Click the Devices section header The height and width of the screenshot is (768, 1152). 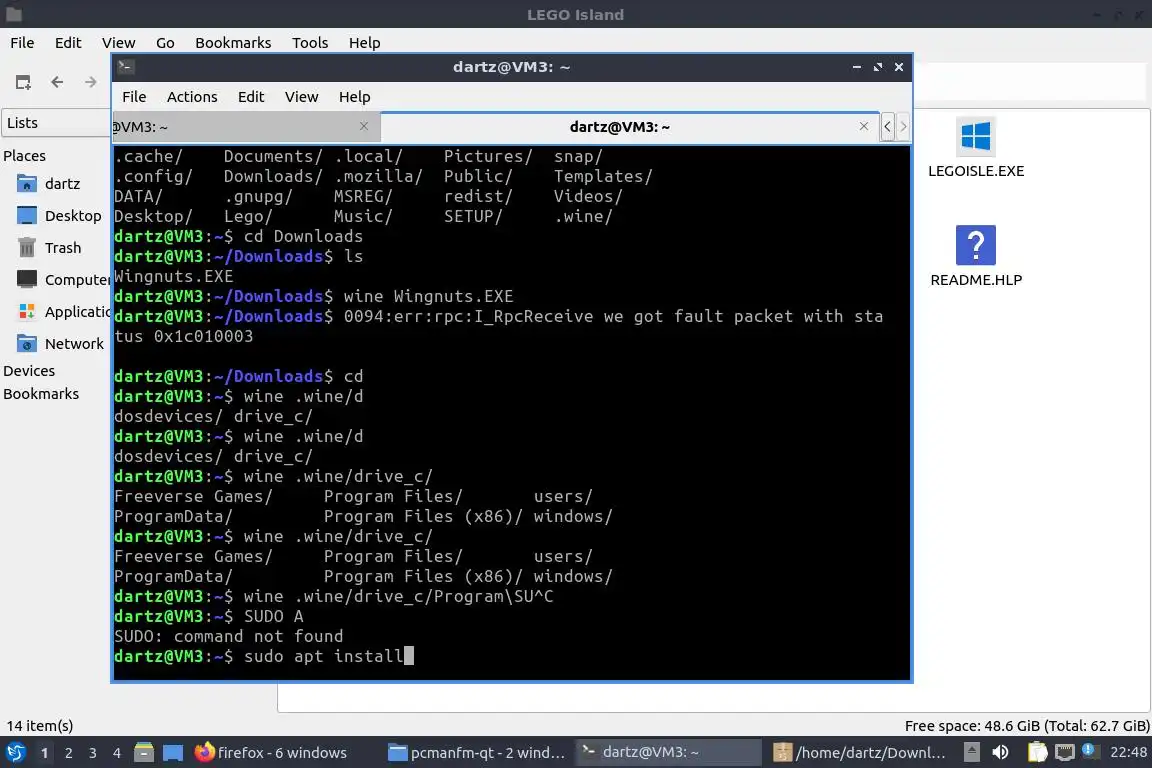click(29, 371)
